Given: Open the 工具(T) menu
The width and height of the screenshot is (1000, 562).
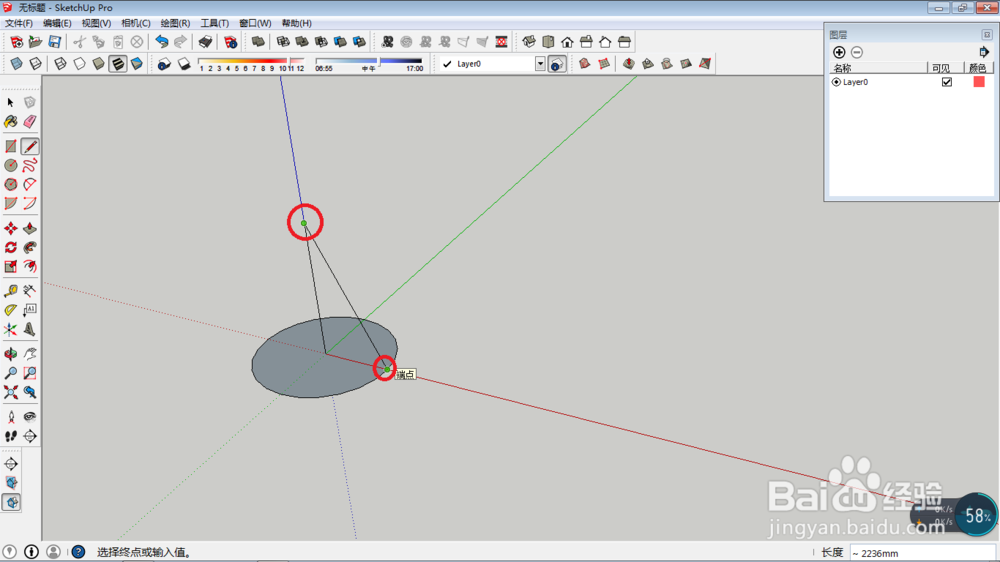Looking at the screenshot, I should point(214,24).
